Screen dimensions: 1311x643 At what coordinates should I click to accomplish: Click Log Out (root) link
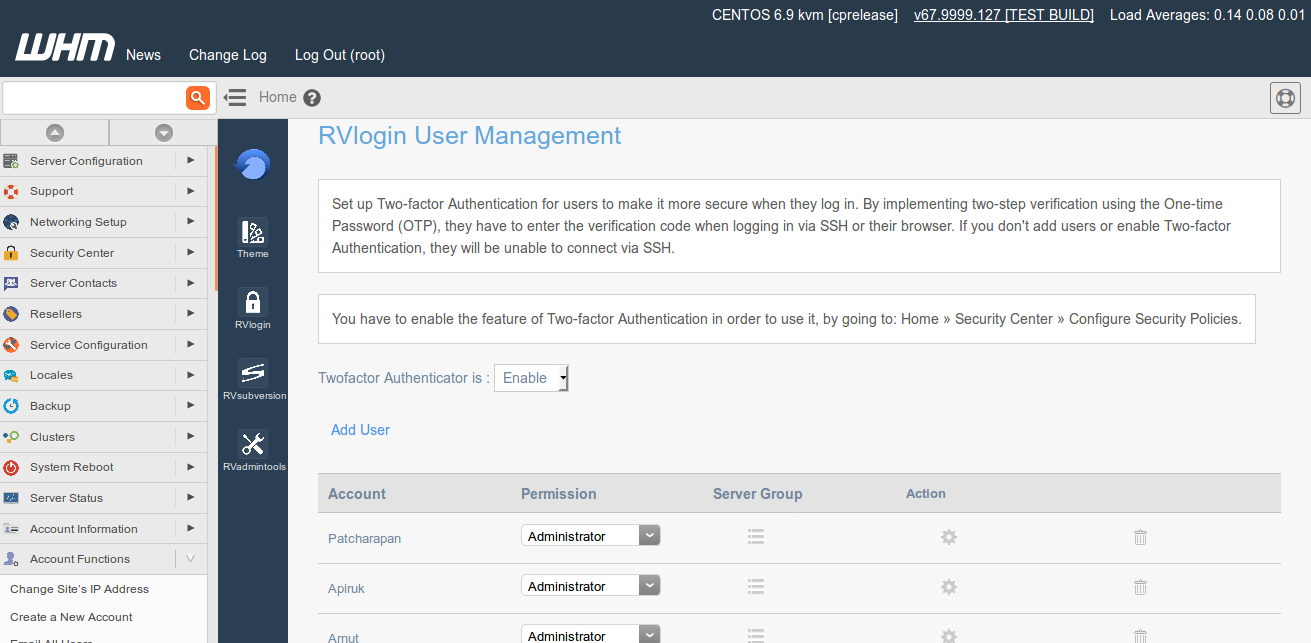click(339, 55)
